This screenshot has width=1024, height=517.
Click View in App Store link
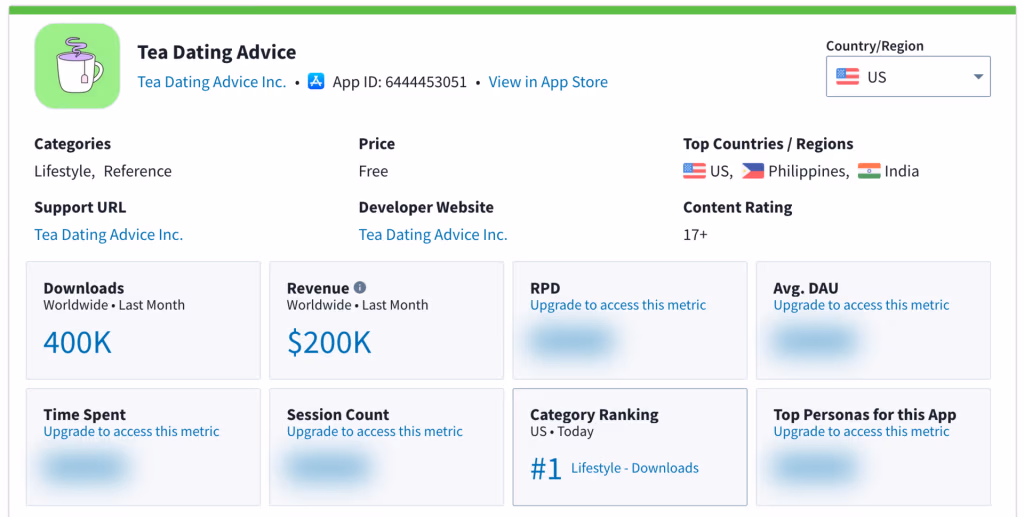(x=548, y=82)
